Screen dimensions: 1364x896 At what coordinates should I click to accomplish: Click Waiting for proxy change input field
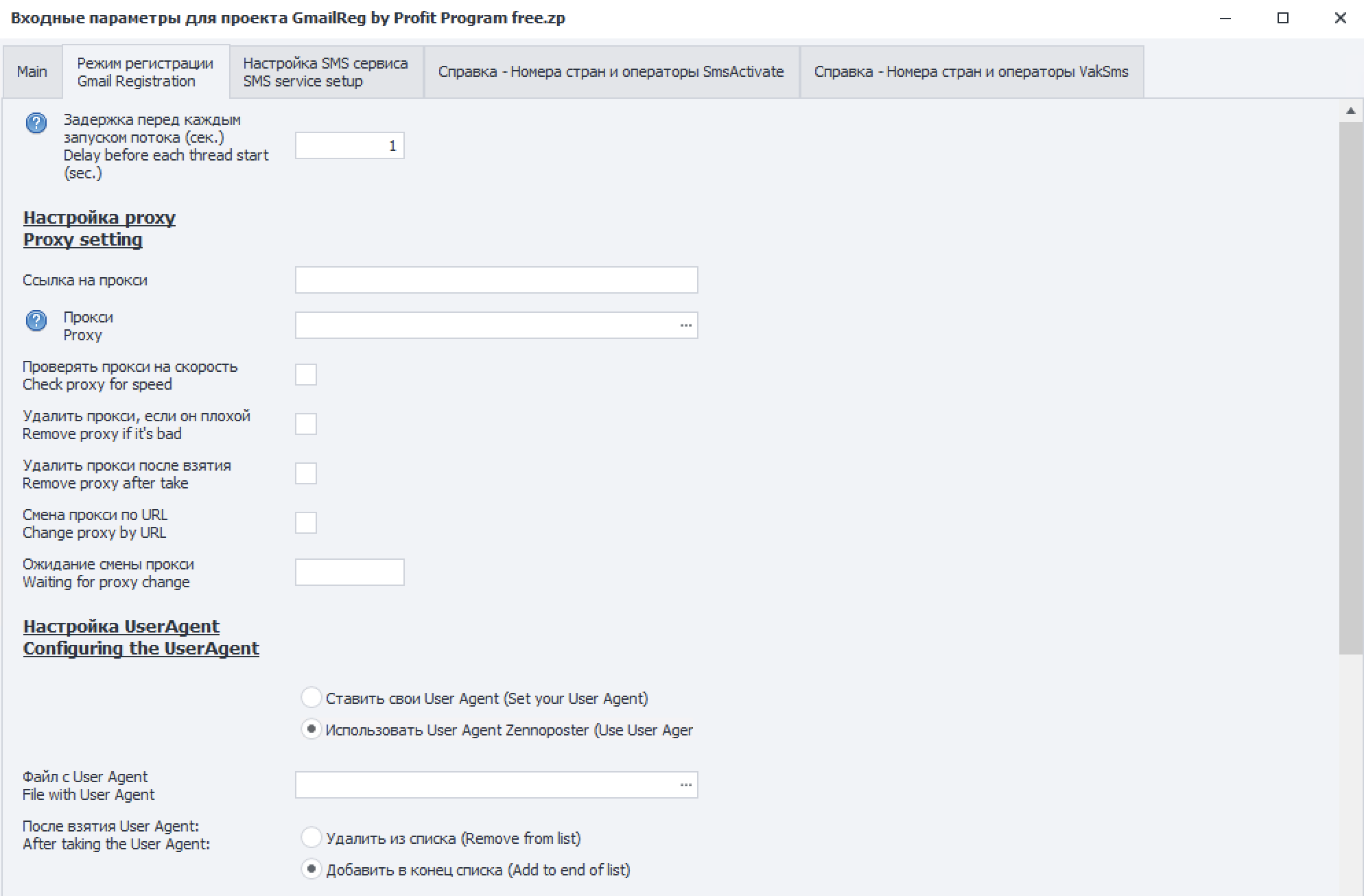click(x=349, y=572)
